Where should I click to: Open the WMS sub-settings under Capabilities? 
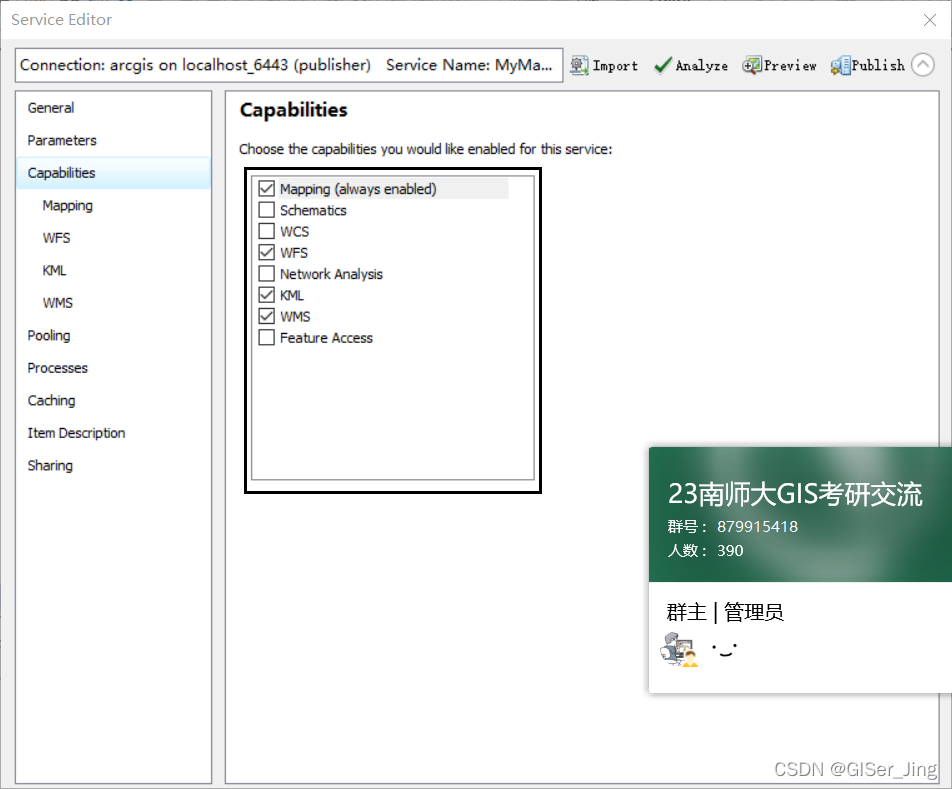coord(55,302)
